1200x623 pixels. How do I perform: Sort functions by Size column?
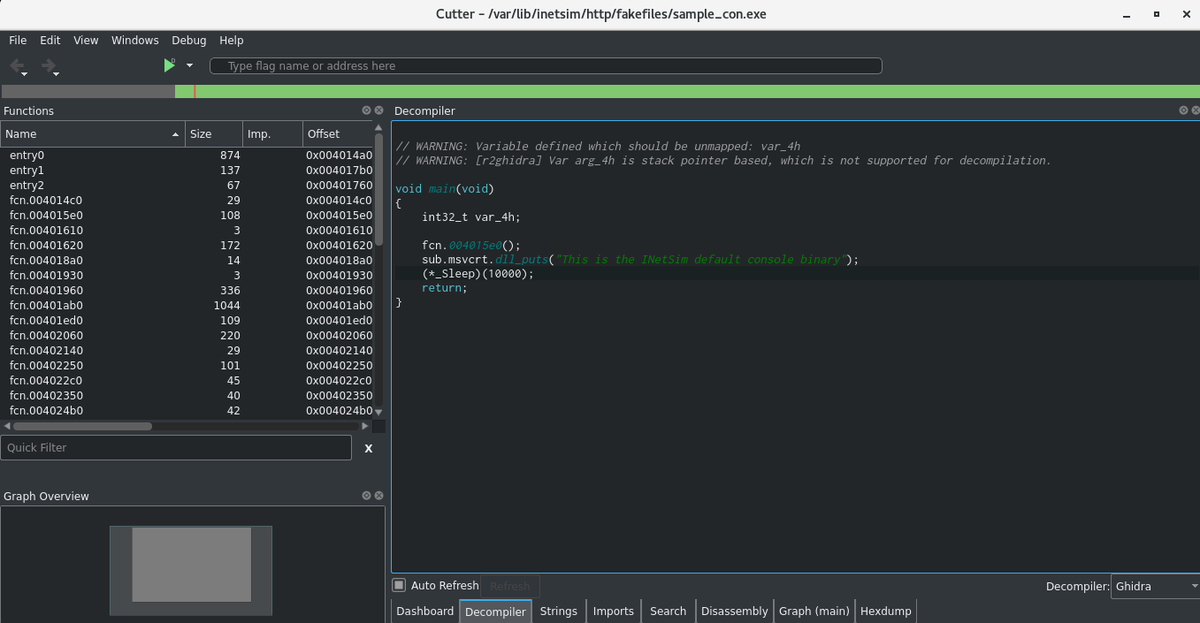coord(214,134)
